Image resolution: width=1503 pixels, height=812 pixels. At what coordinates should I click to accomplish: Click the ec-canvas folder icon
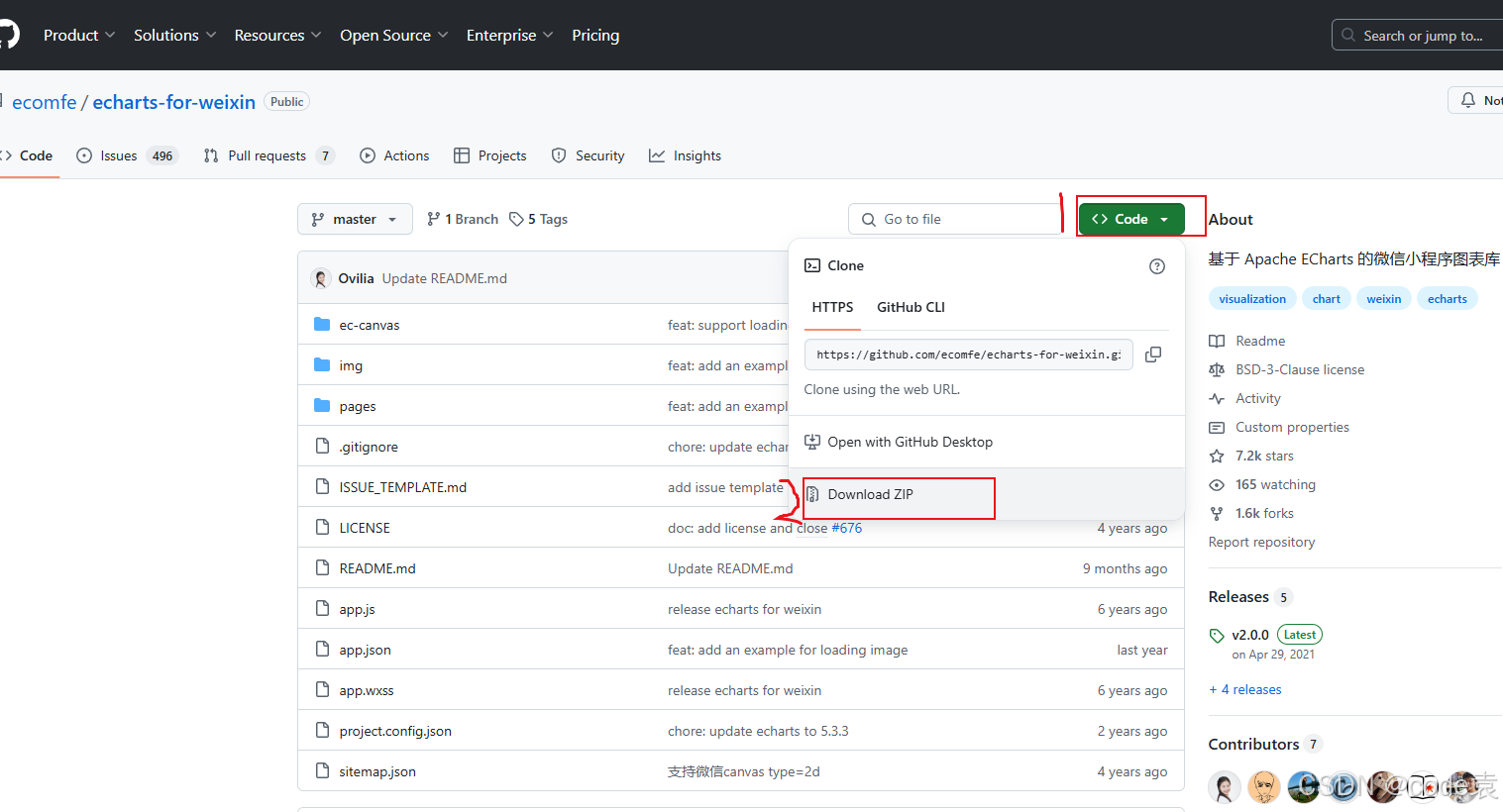[x=322, y=325]
